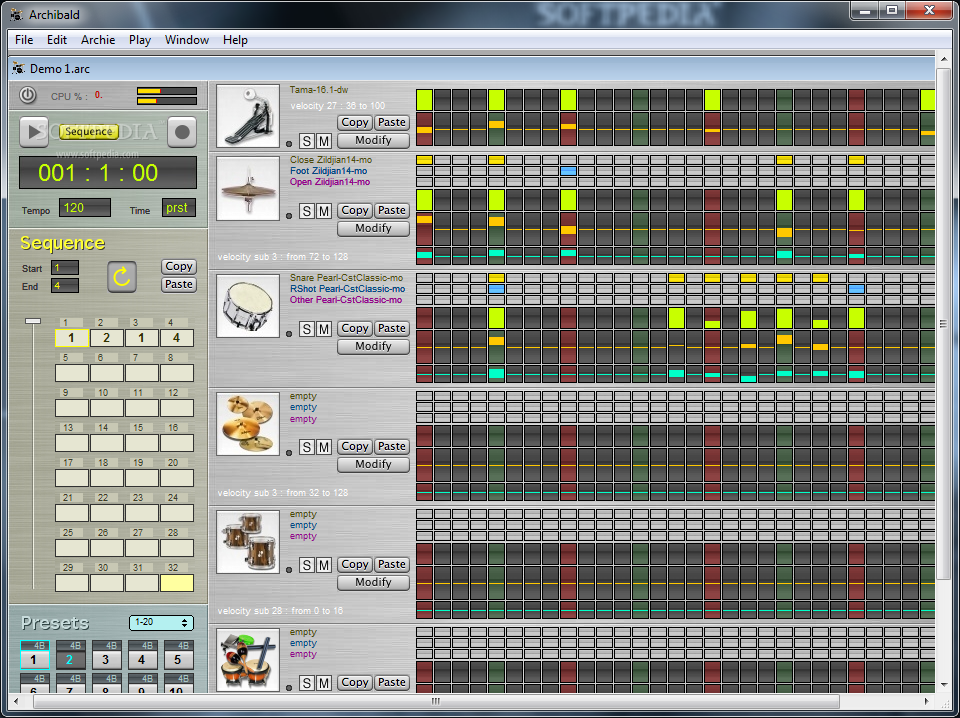Solo the percussion track
Viewport: 960px width, 718px height.
(307, 684)
